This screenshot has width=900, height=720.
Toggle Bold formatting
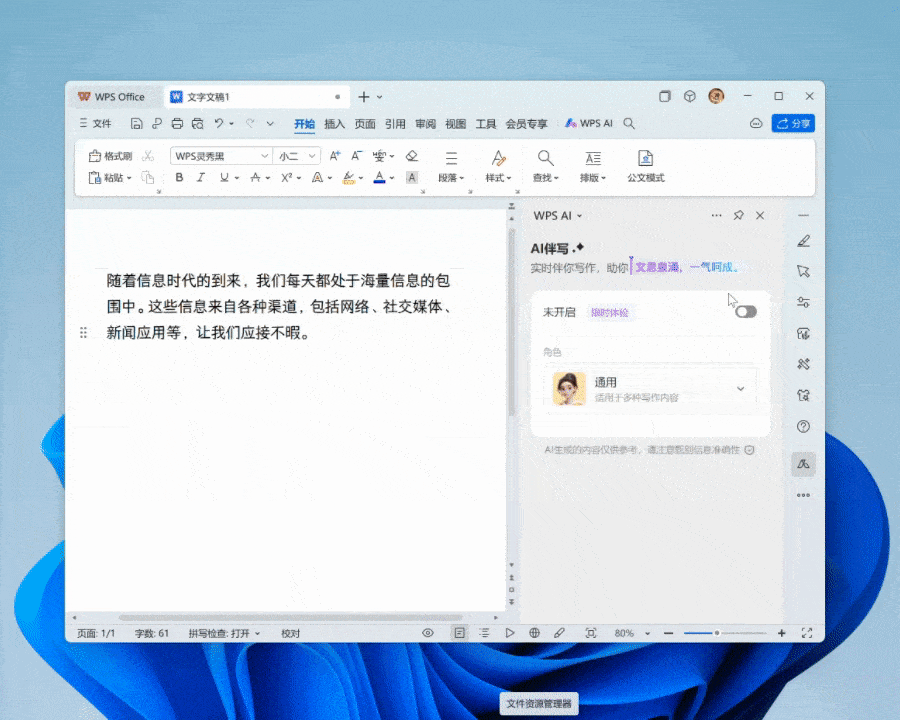(179, 177)
